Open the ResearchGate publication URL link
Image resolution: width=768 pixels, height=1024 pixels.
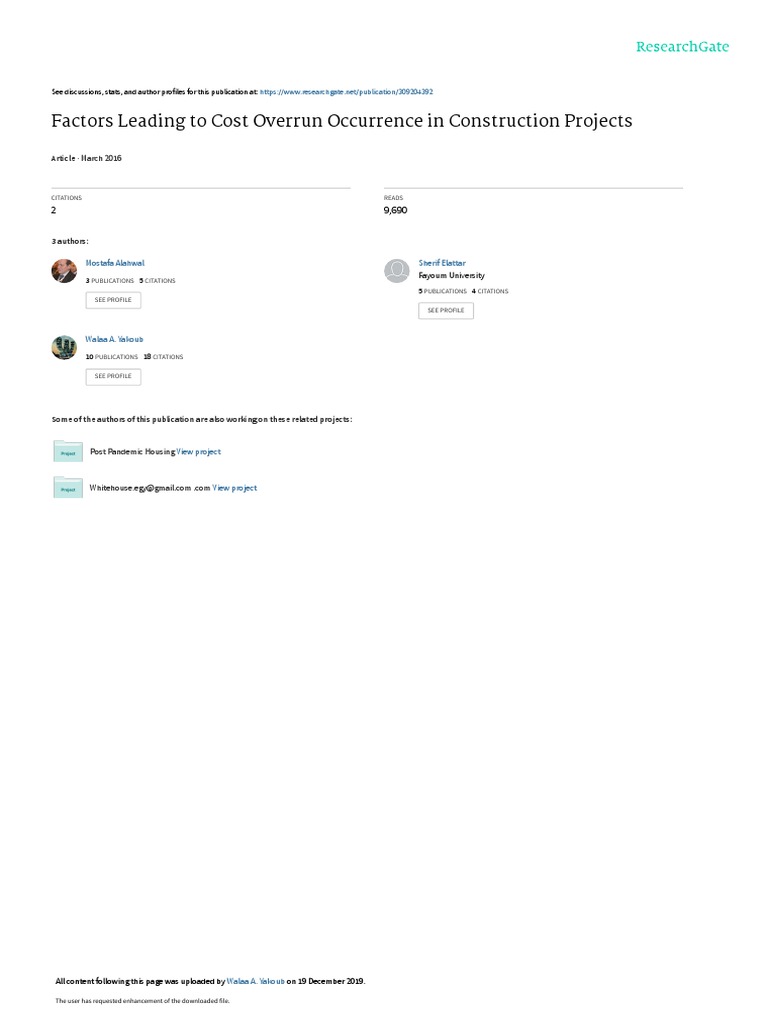click(346, 92)
